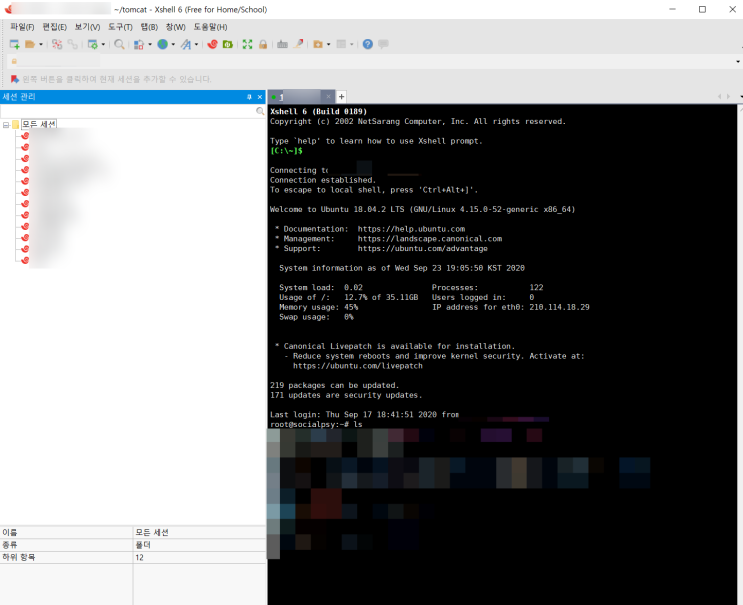Click the 하위 항목 value 12
The image size is (743, 605).
coord(140,558)
